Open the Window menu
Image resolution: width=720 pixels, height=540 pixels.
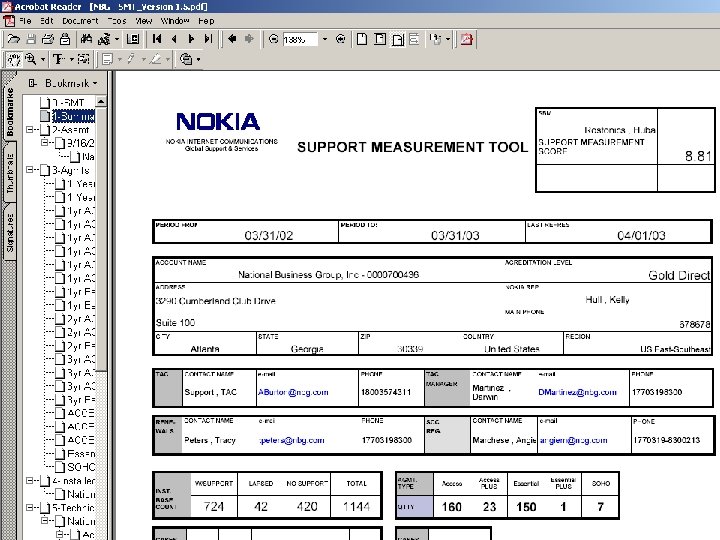click(x=175, y=21)
